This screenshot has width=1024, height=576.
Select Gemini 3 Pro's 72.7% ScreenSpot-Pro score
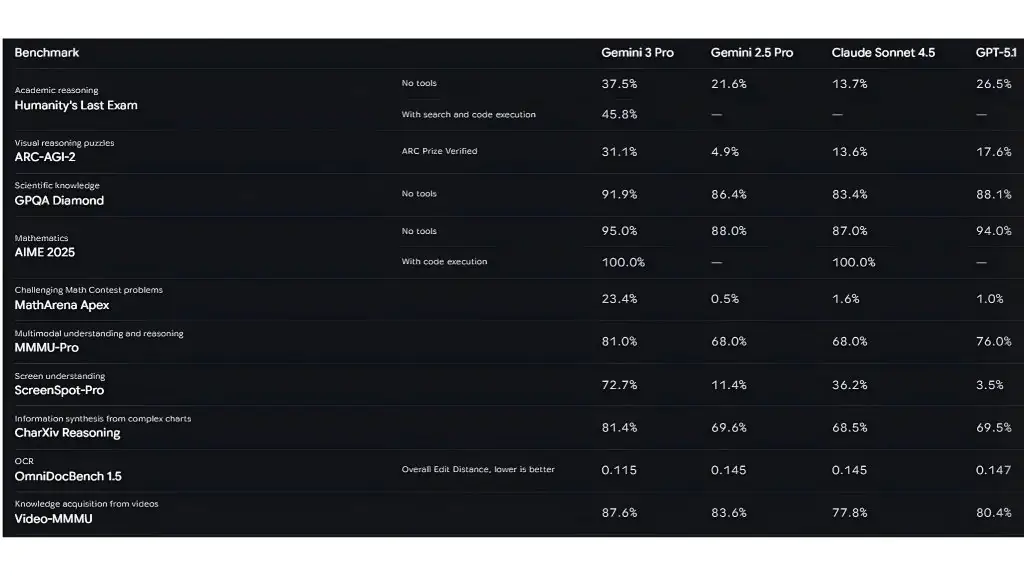(x=619, y=385)
